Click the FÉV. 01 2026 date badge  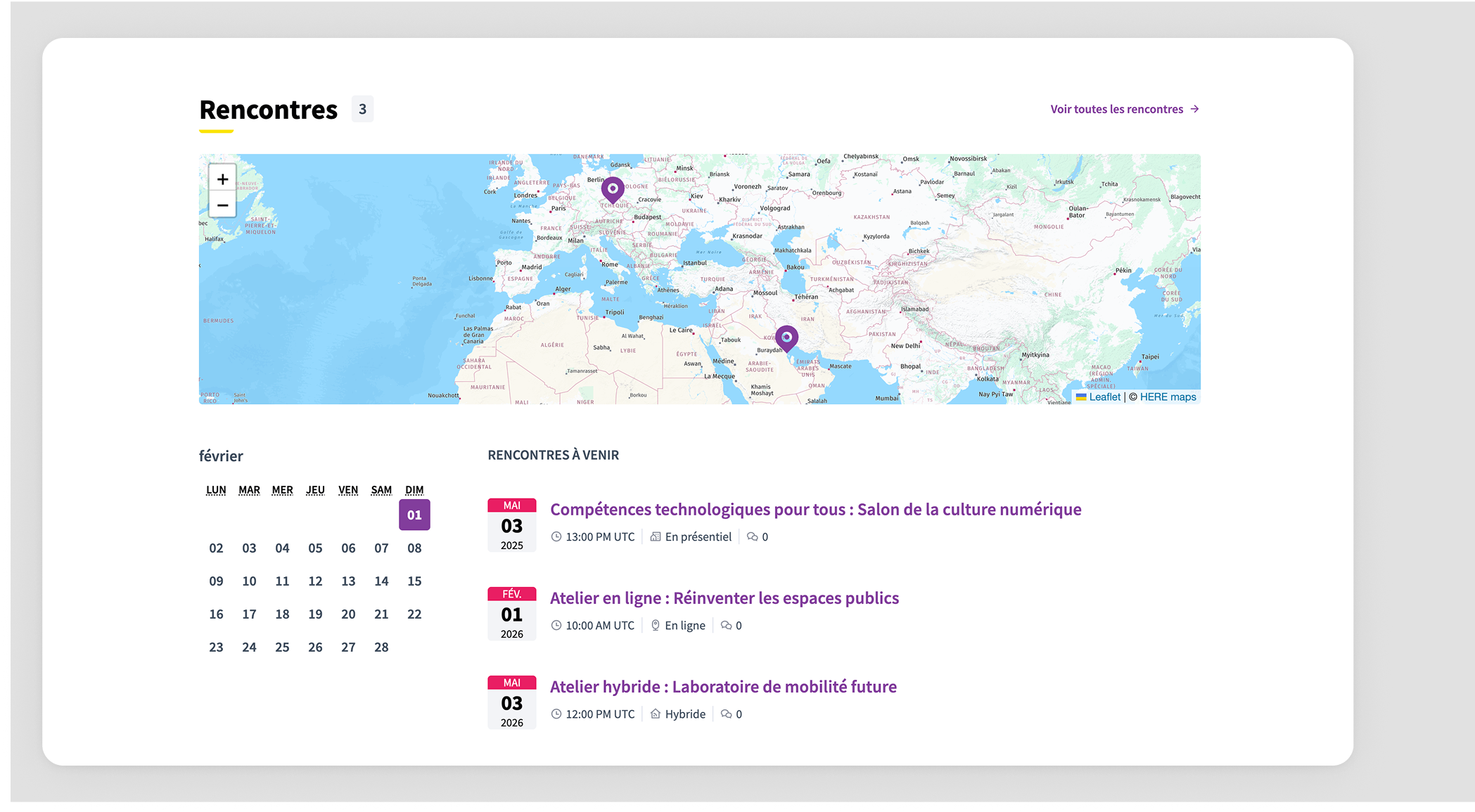click(512, 614)
